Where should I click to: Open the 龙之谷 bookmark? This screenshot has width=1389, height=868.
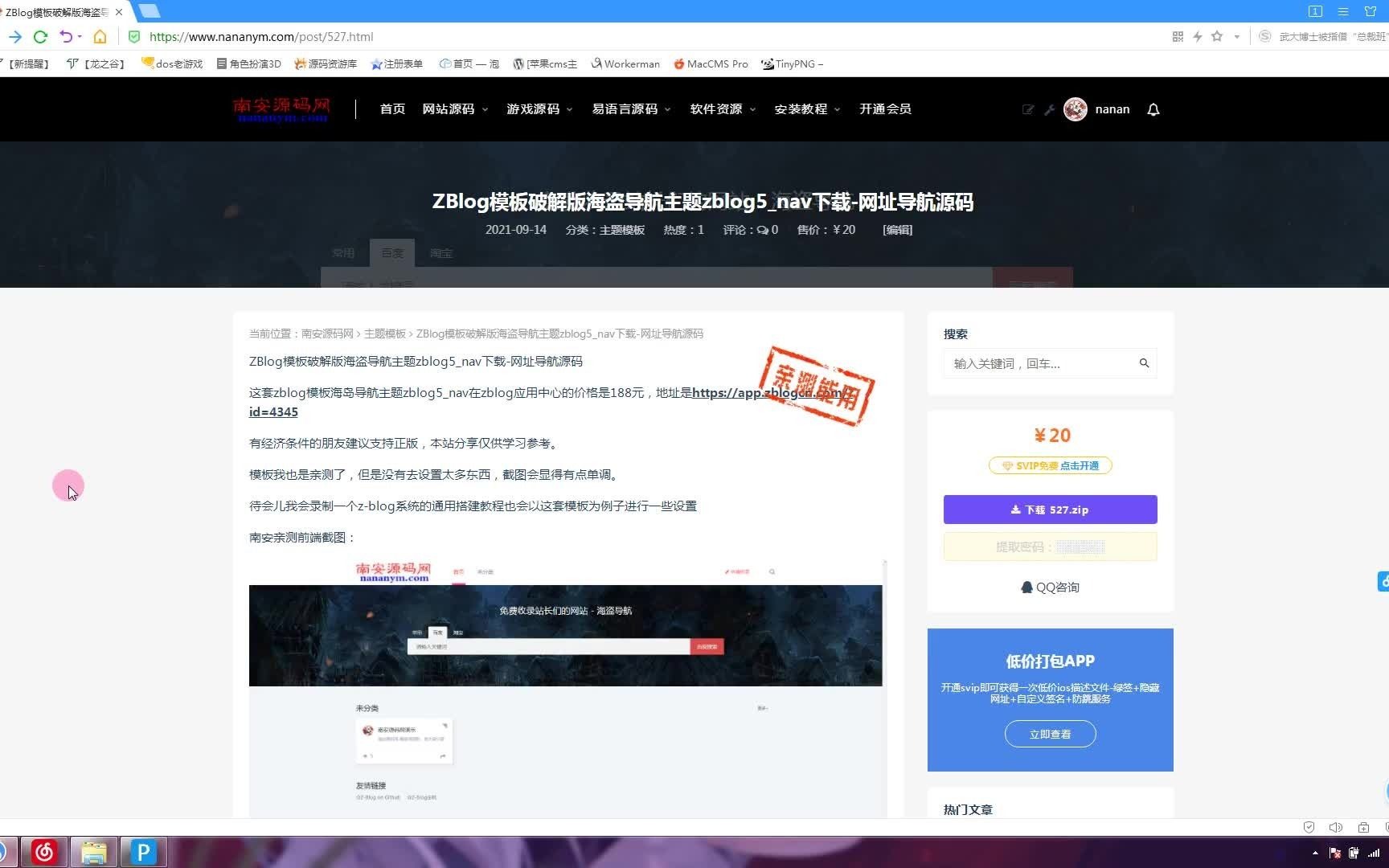tap(96, 64)
